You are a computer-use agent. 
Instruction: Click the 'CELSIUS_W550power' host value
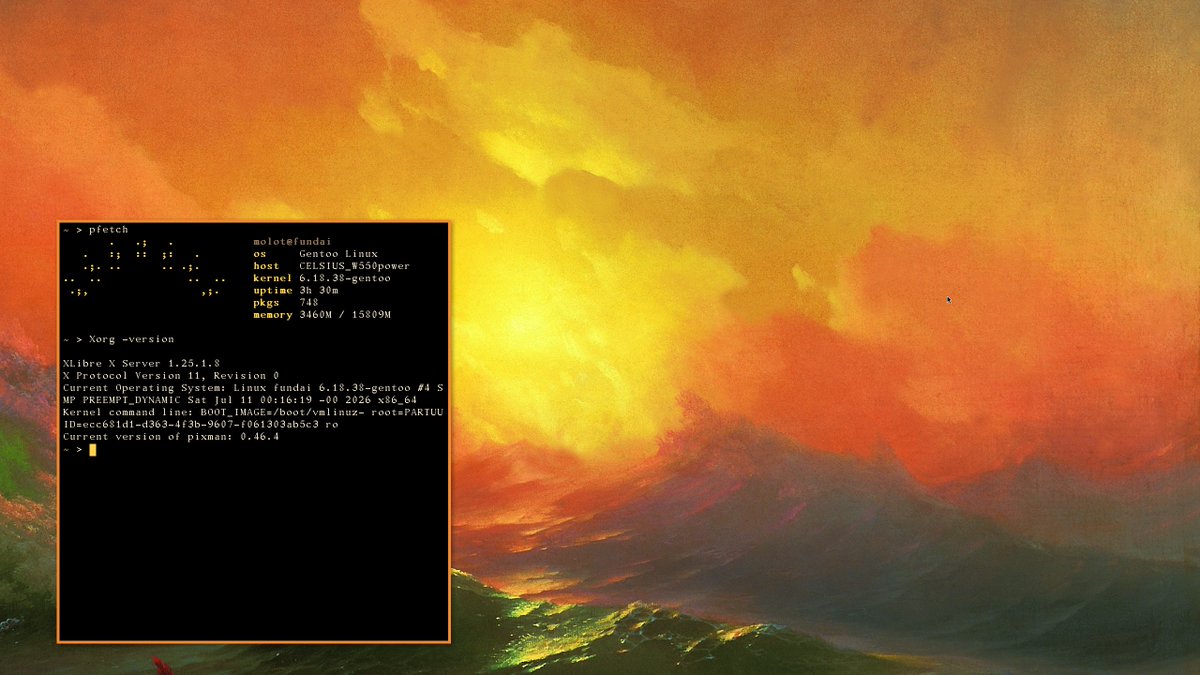point(354,266)
